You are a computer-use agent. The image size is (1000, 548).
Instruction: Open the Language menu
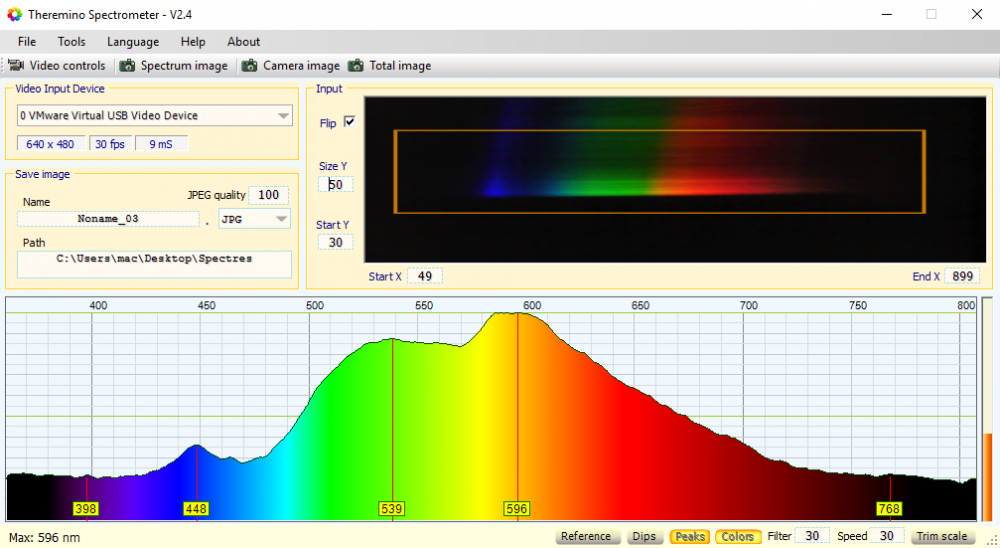pyautogui.click(x=133, y=41)
